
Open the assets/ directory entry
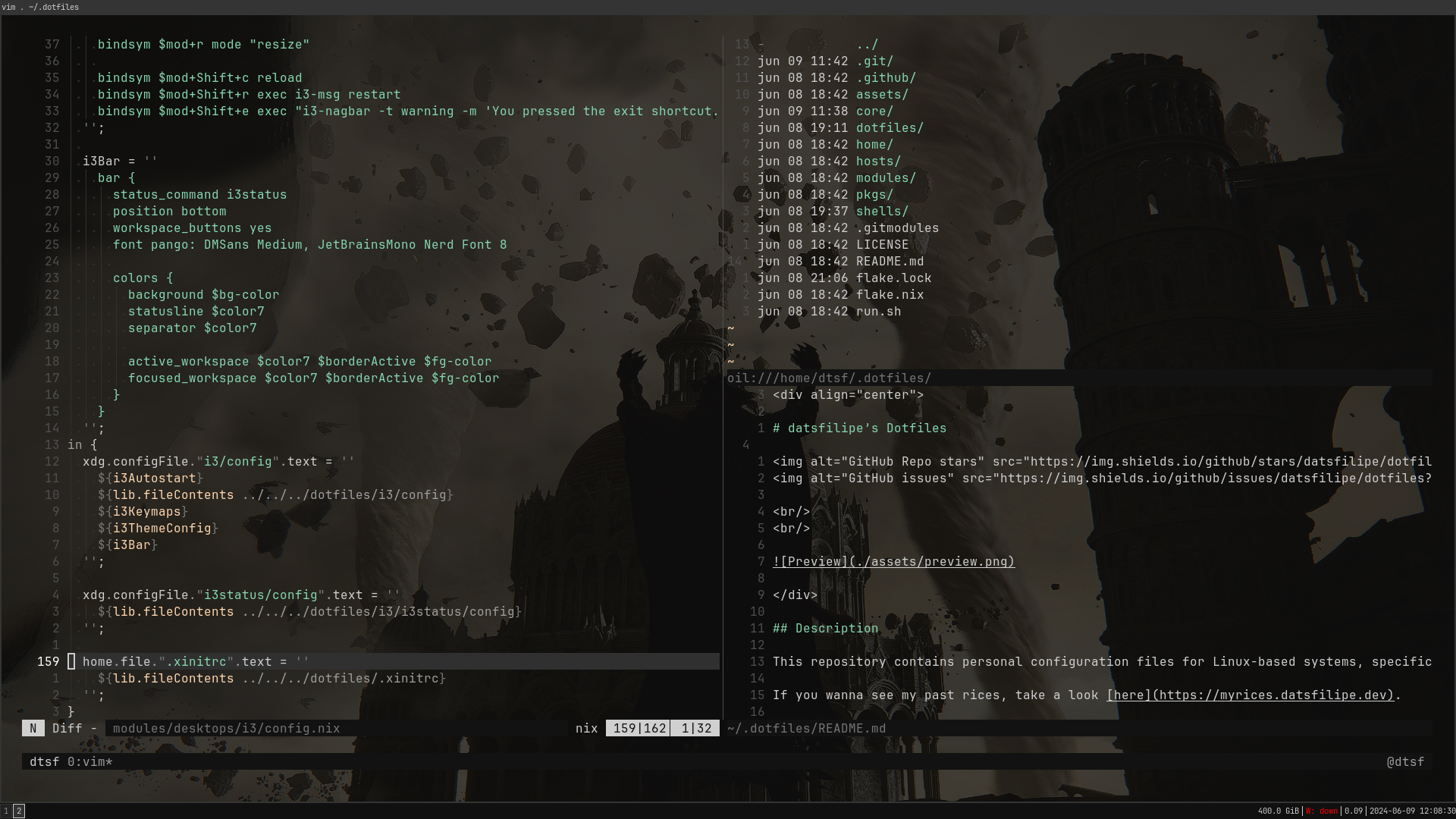tap(882, 95)
